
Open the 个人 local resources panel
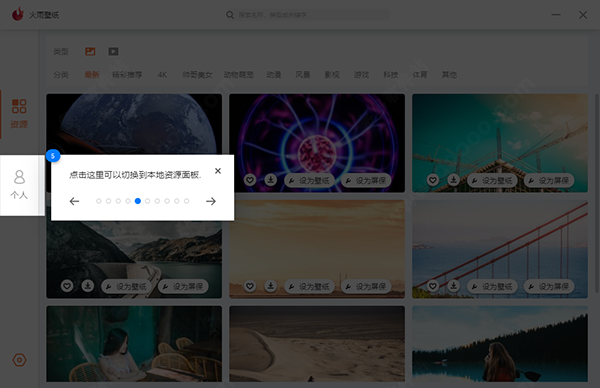pyautogui.click(x=19, y=185)
